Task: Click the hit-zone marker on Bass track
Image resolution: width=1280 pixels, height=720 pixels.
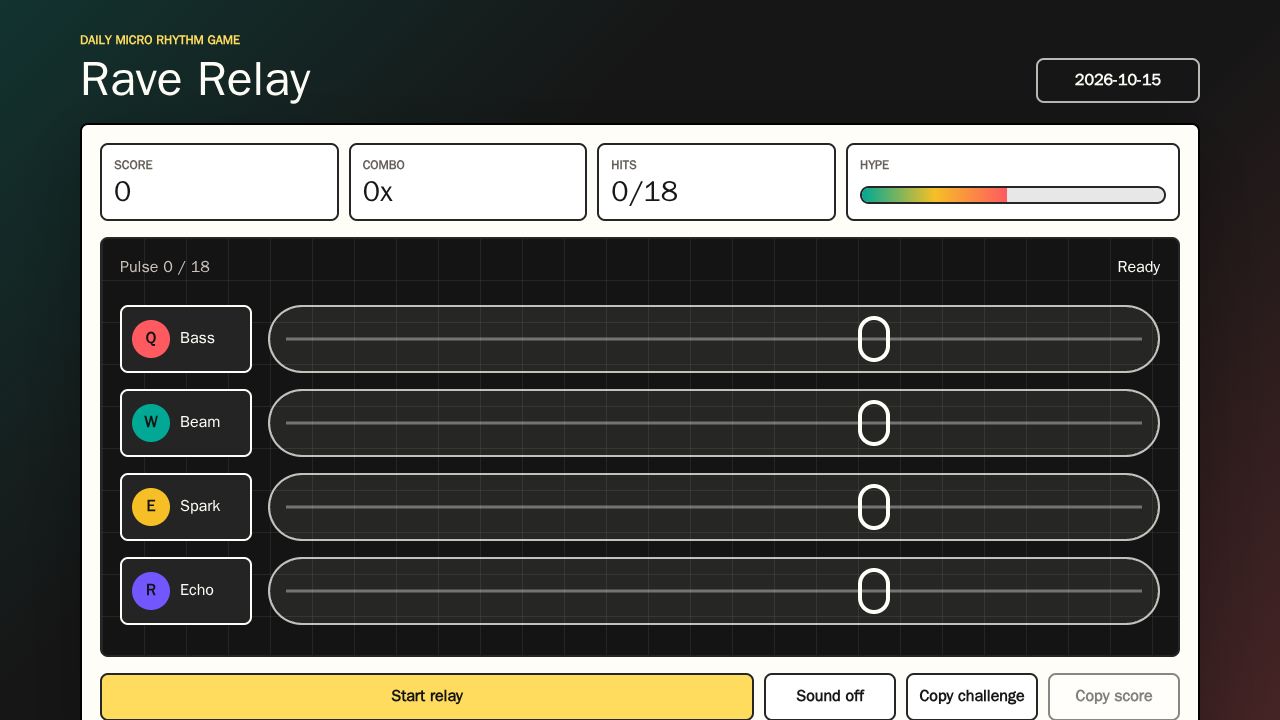Action: pyautogui.click(x=874, y=339)
